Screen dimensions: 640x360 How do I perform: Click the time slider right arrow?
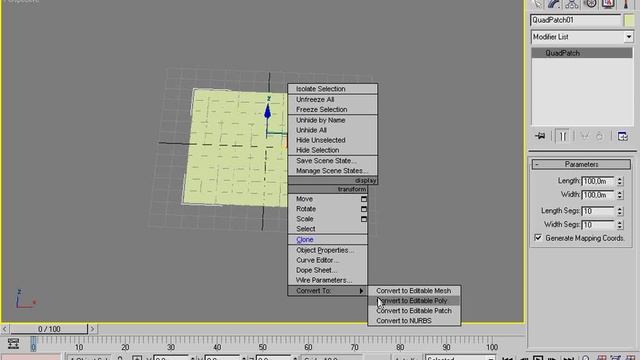(92, 329)
